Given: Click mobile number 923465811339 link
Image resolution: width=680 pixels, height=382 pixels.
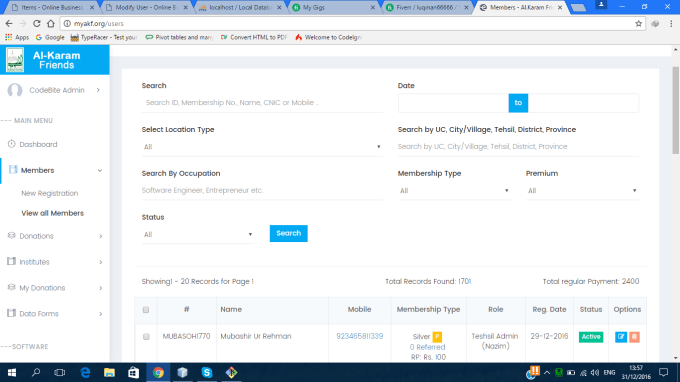Looking at the screenshot, I should point(360,336).
